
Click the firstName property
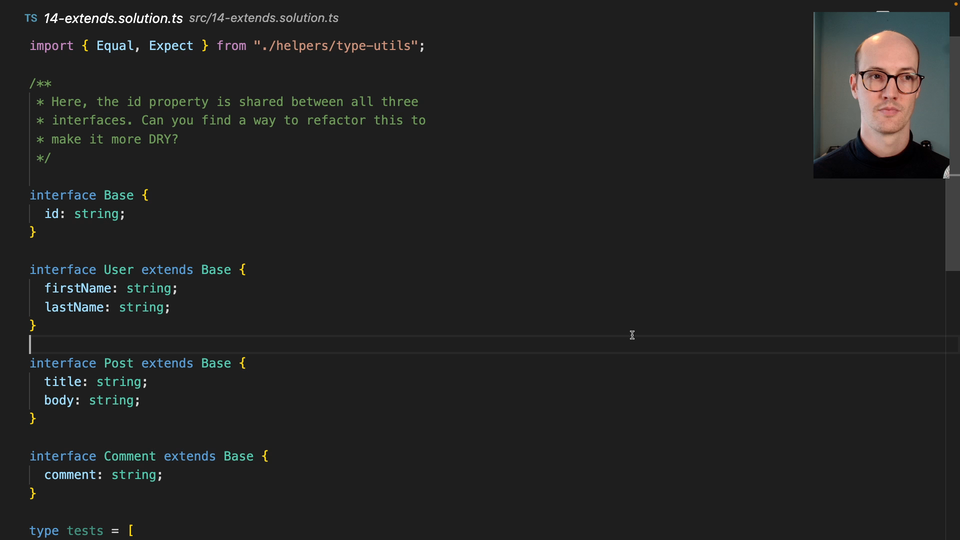click(77, 288)
